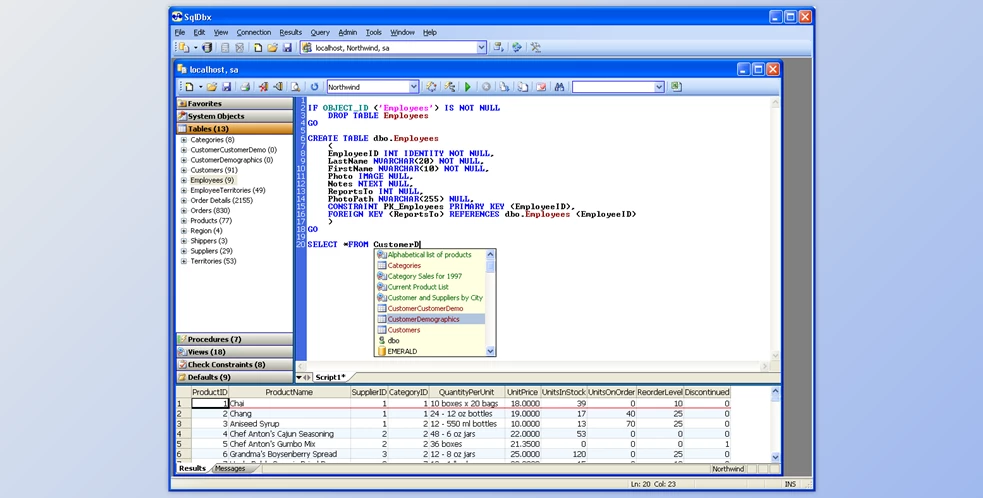Choose CustomerDemographics in the autocomplete list
983x498 pixels.
(x=430, y=319)
